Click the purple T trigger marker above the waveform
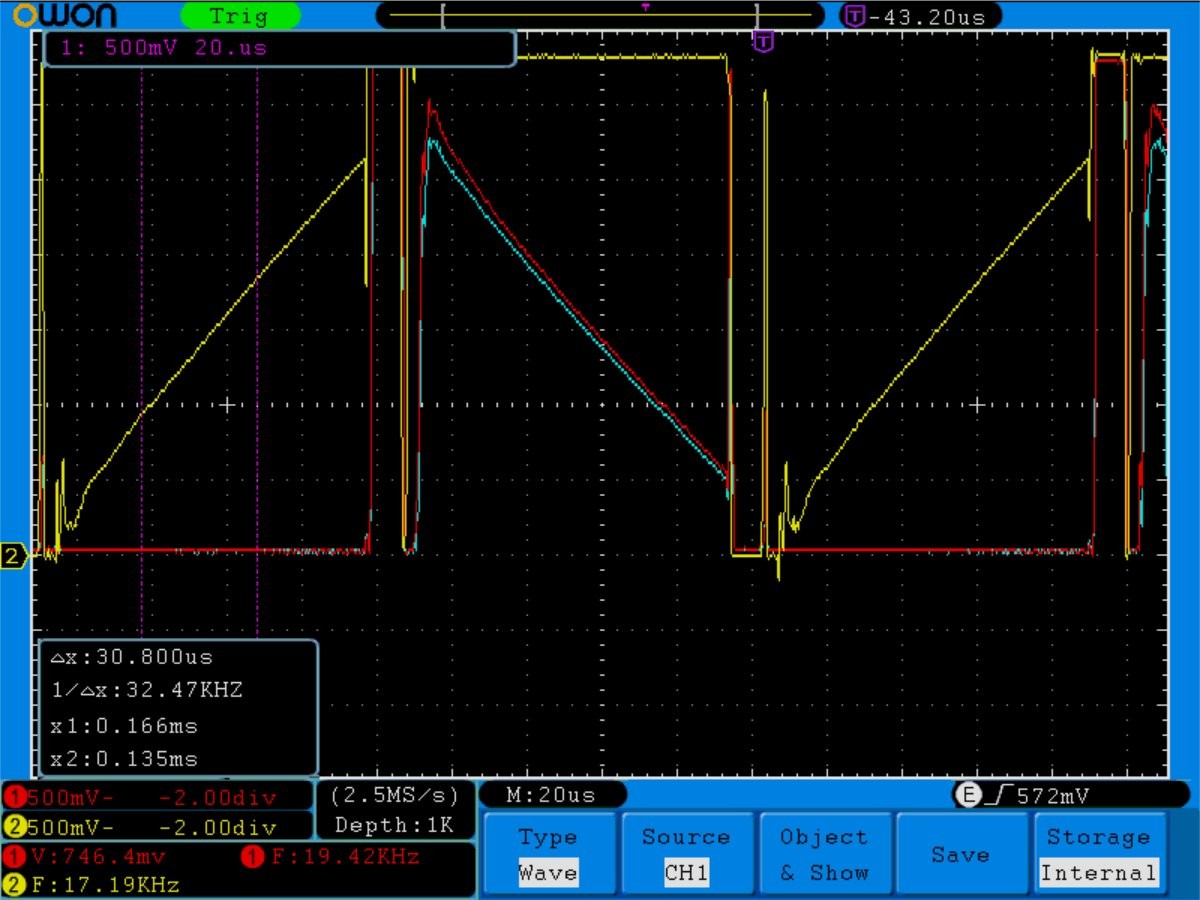 (x=763, y=41)
